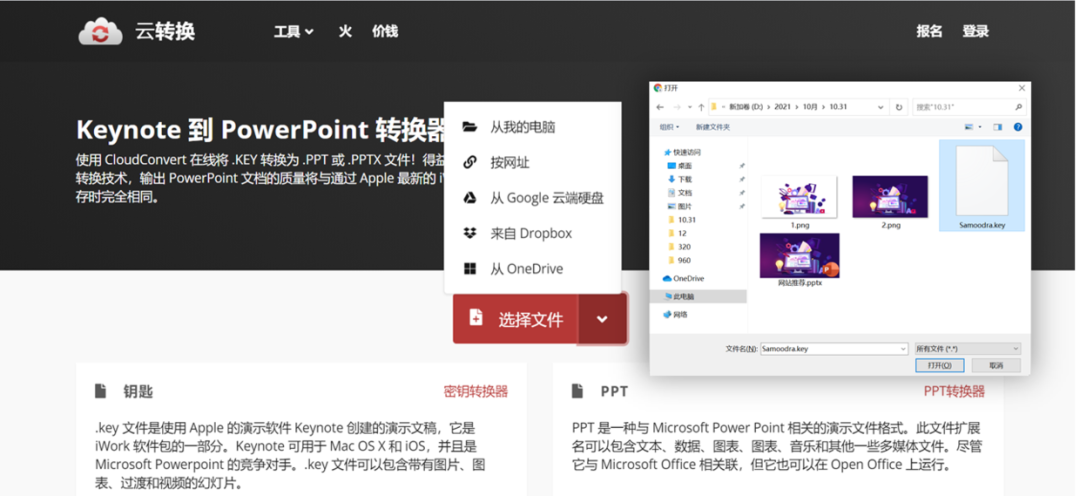The width and height of the screenshot is (1080, 496).
Task: Click the Google Drive triangle icon
Action: [x=470, y=198]
